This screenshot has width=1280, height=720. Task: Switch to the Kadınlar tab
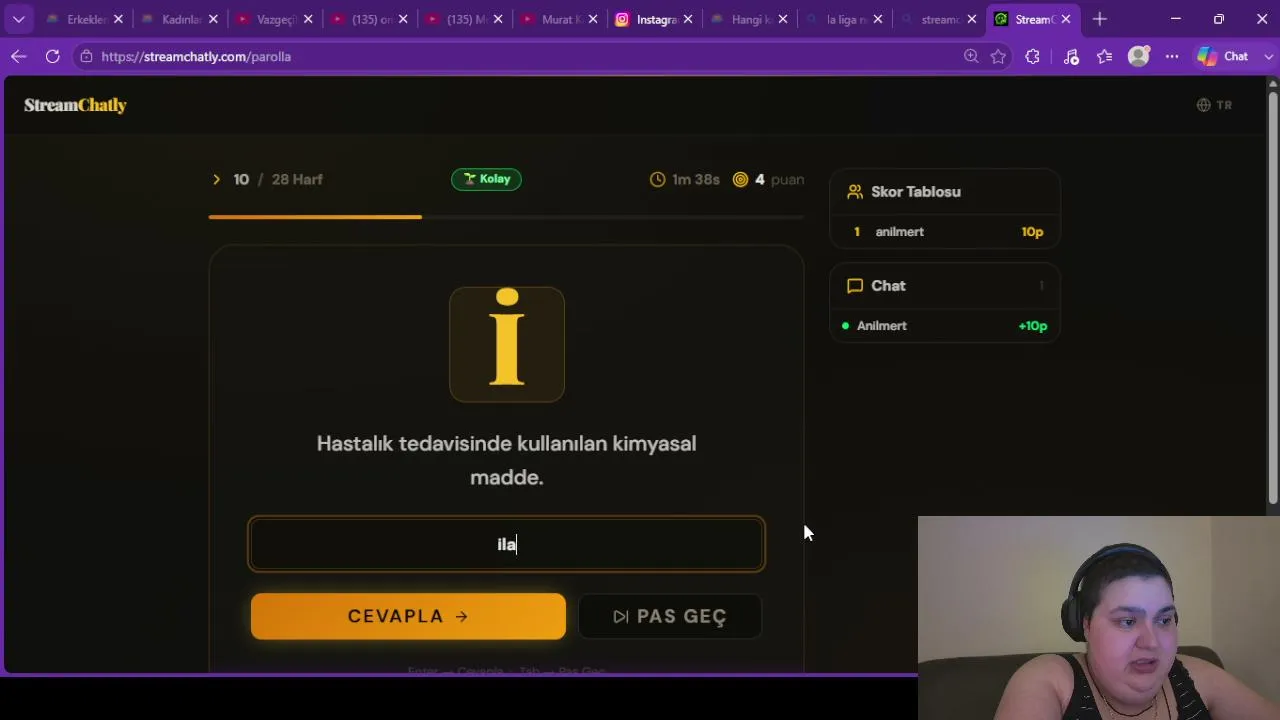179,20
